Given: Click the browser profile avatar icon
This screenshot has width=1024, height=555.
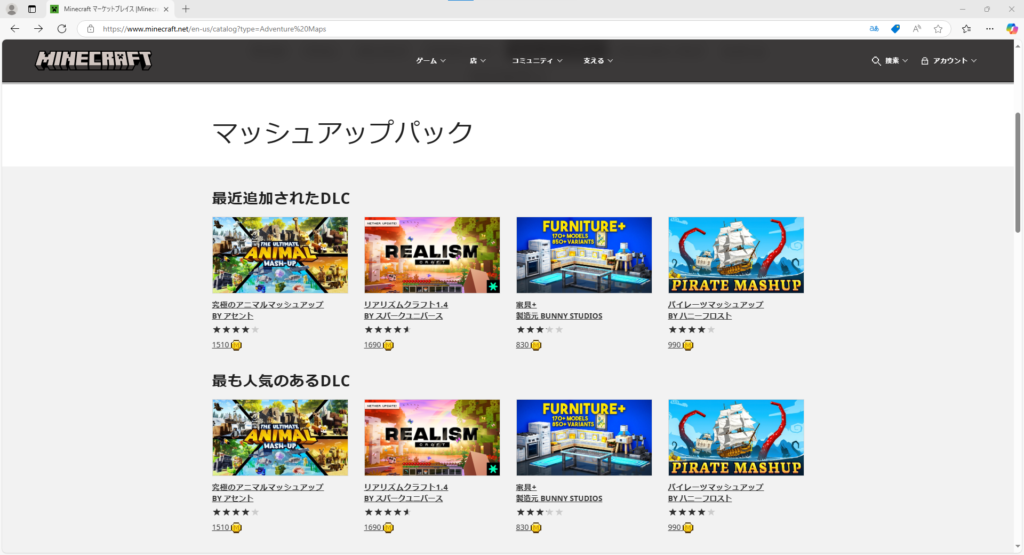Looking at the screenshot, I should point(12,9).
